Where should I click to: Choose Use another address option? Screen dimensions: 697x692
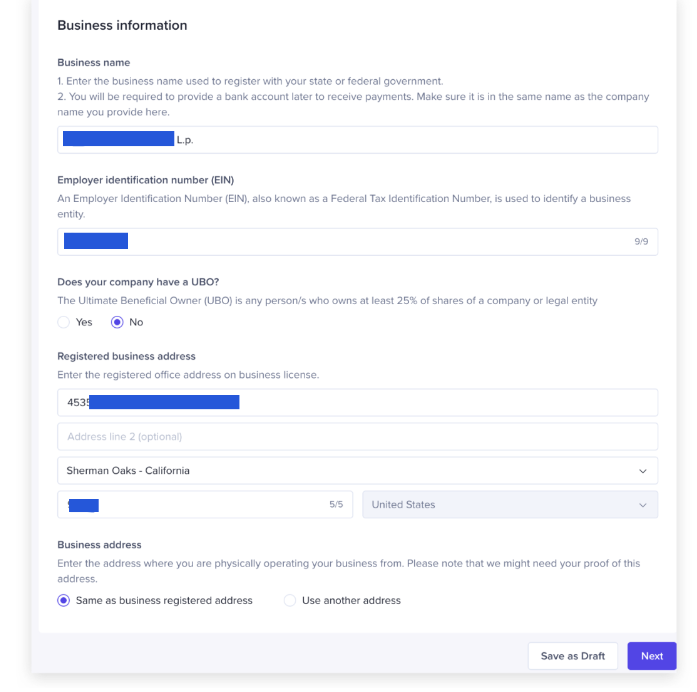290,601
